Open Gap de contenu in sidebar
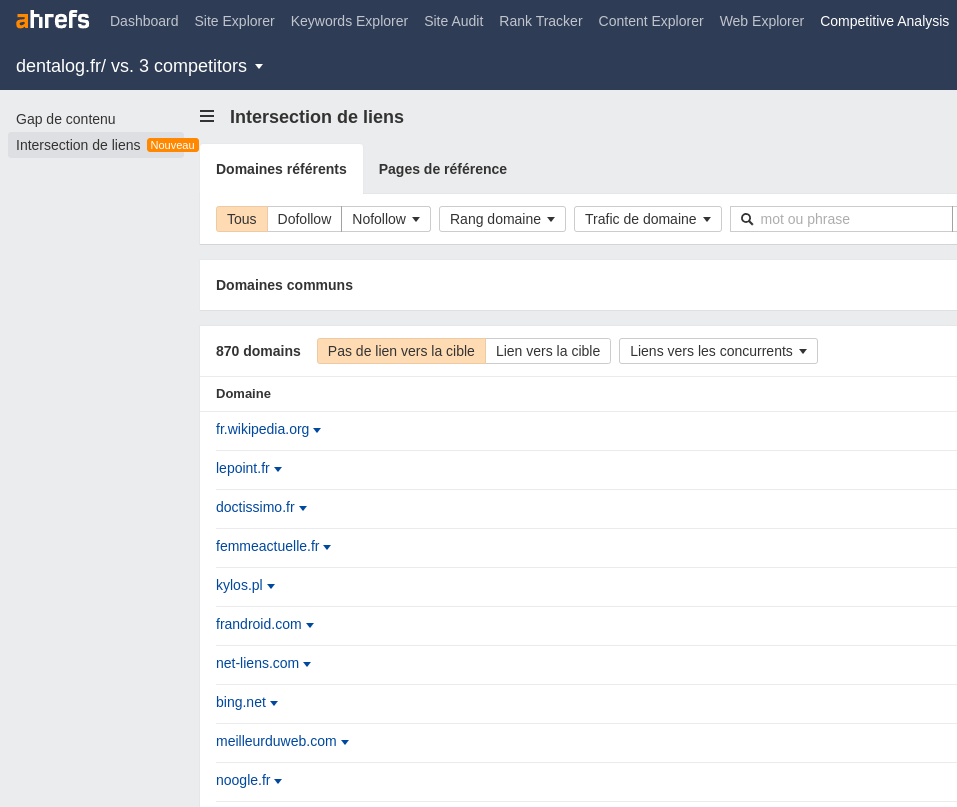The width and height of the screenshot is (957, 807). pyautogui.click(x=66, y=119)
